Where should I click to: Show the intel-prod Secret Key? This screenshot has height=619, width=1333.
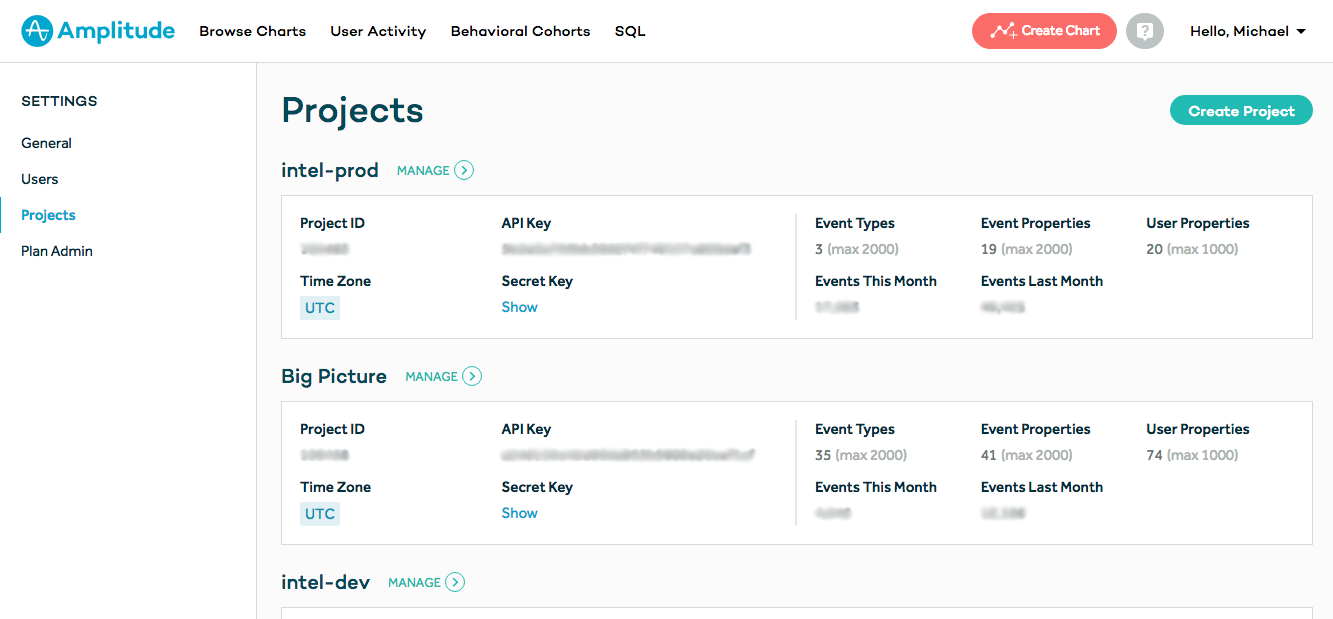click(x=519, y=307)
